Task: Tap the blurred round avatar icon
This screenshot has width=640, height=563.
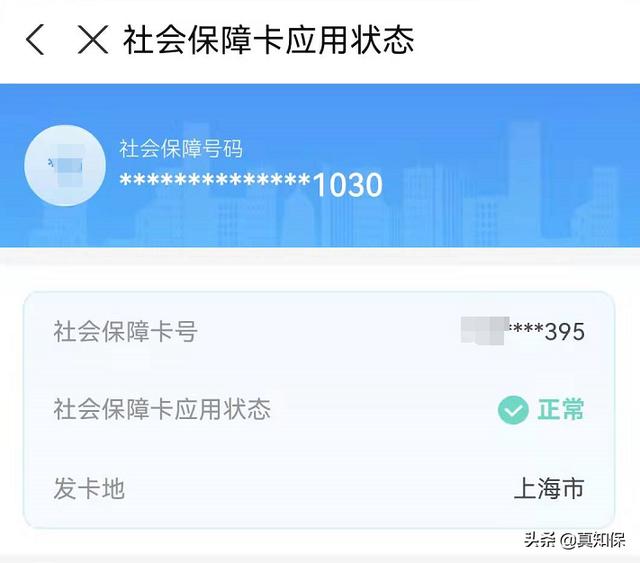Action: (x=65, y=165)
